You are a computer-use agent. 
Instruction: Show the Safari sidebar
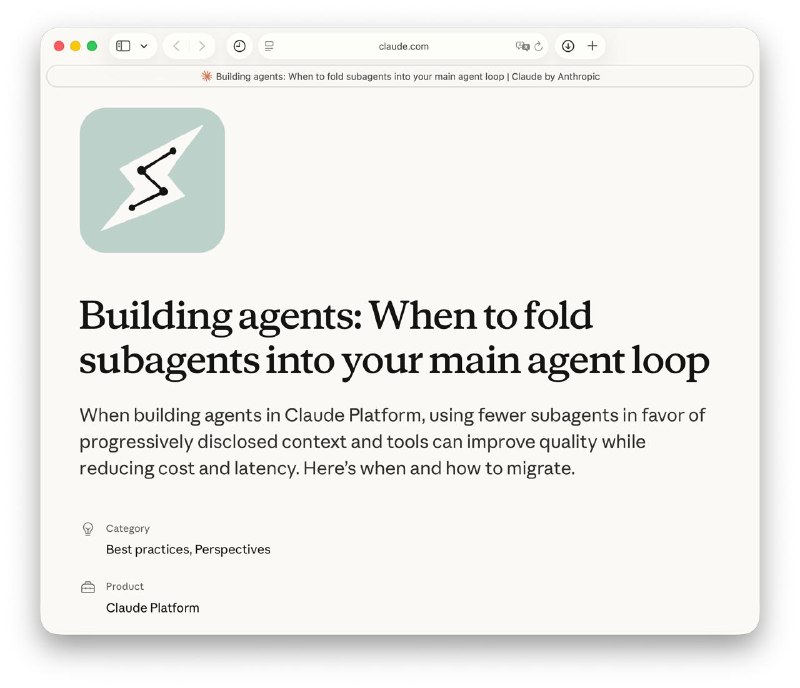tap(123, 46)
